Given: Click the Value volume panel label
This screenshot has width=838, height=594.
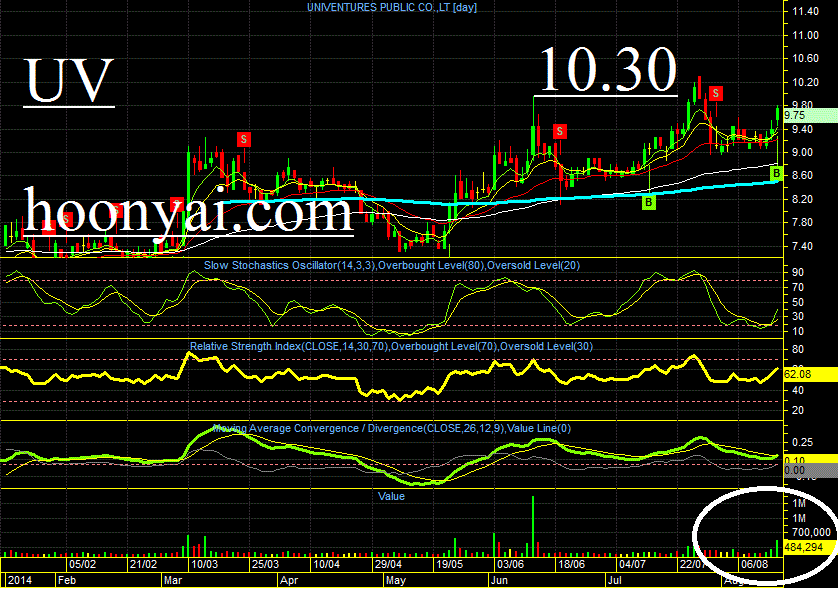Looking at the screenshot, I should [391, 496].
